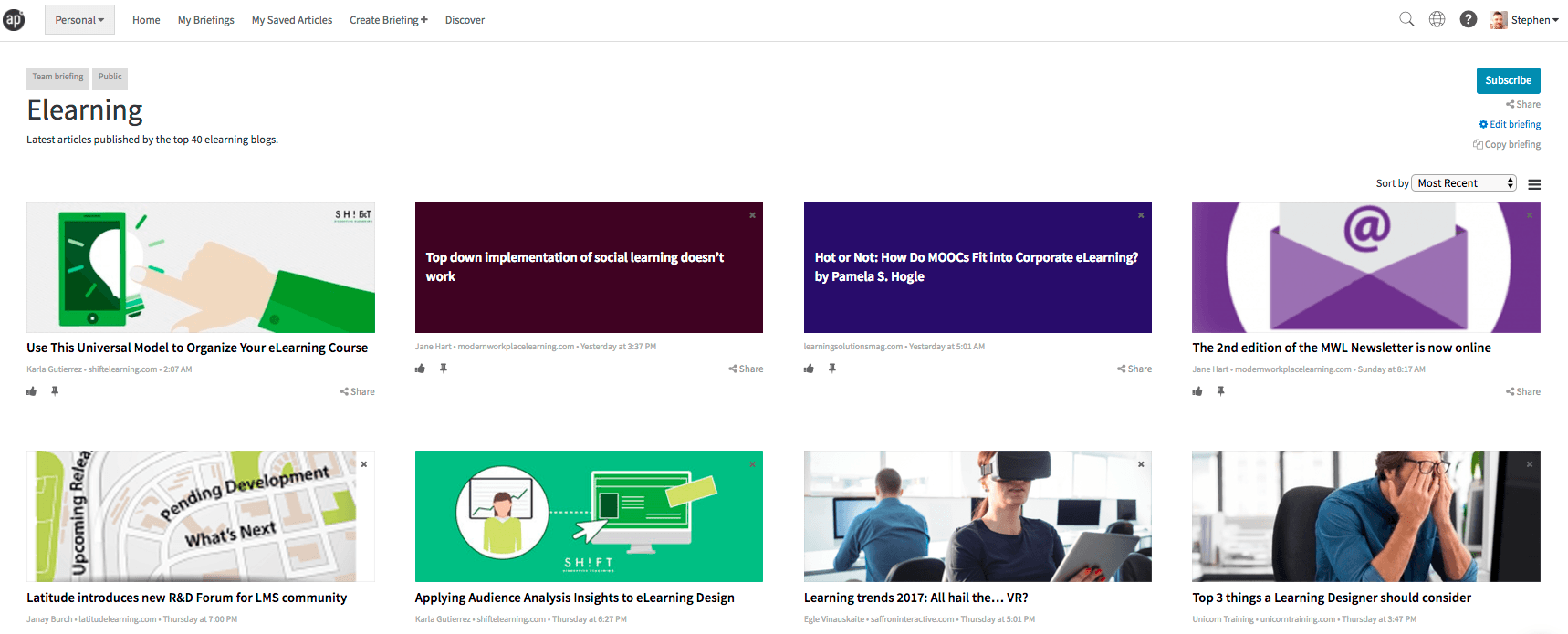Expand the Create Briefing menu
The height and width of the screenshot is (634, 1568).
389,20
